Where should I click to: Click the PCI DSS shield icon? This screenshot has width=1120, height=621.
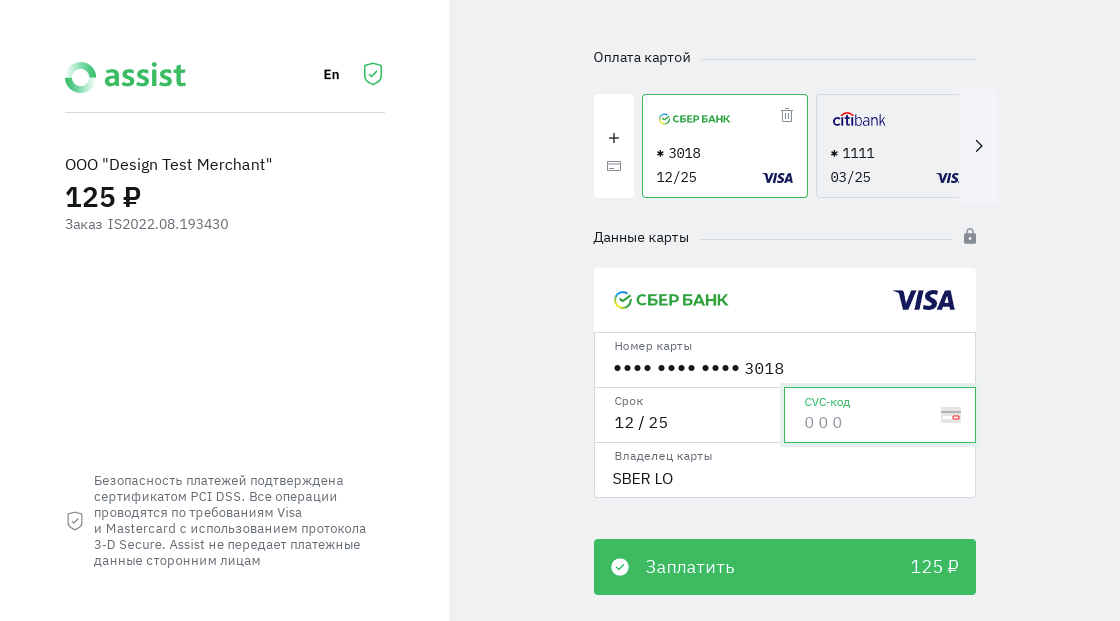pyautogui.click(x=75, y=521)
